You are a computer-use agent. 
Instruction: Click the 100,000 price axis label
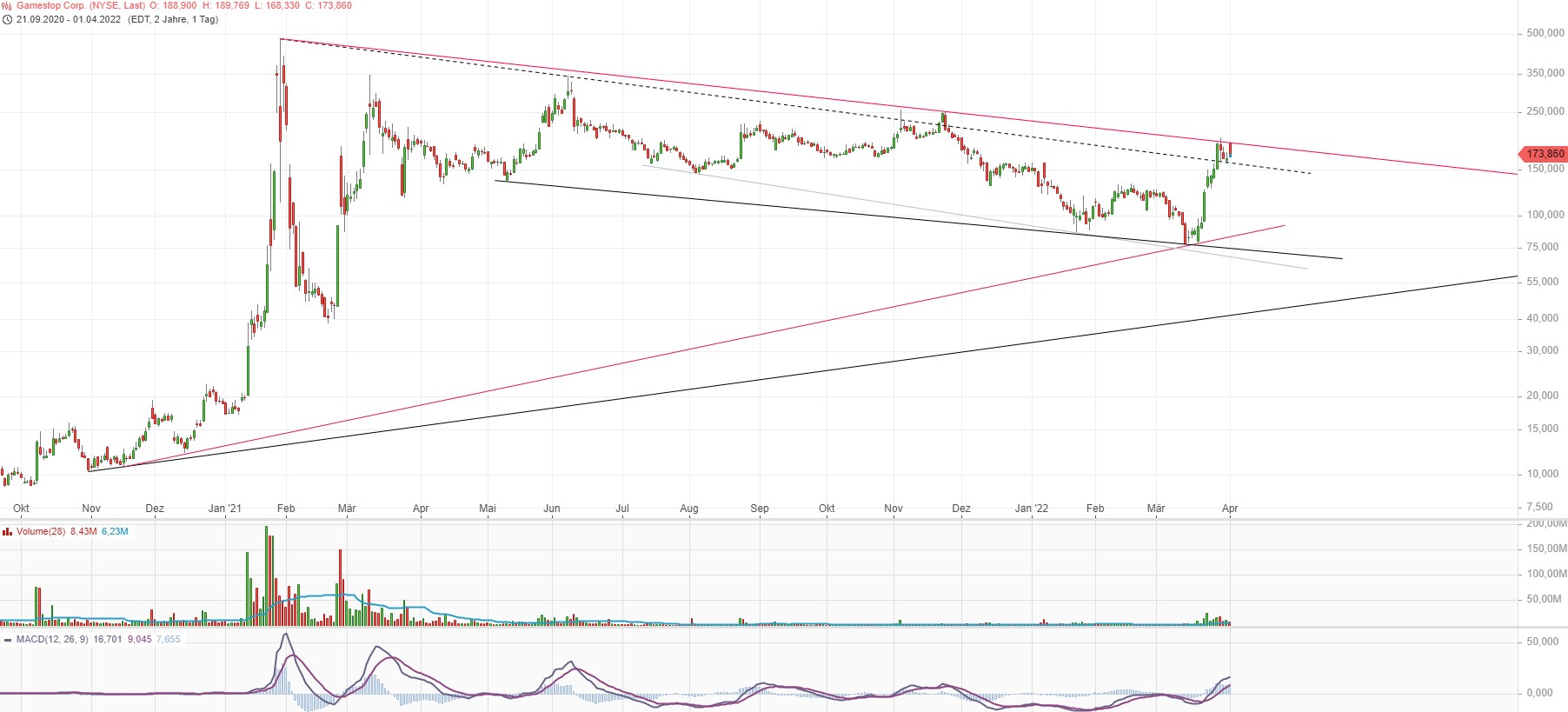coord(1545,215)
